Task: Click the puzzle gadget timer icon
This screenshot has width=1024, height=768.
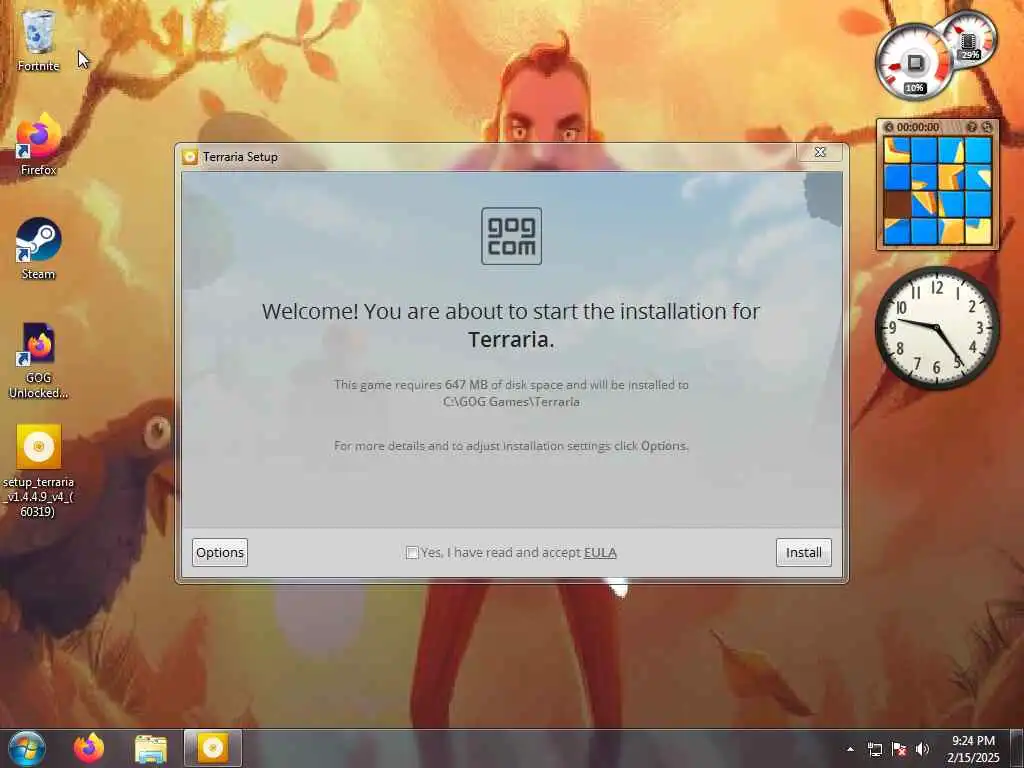Action: (x=888, y=127)
